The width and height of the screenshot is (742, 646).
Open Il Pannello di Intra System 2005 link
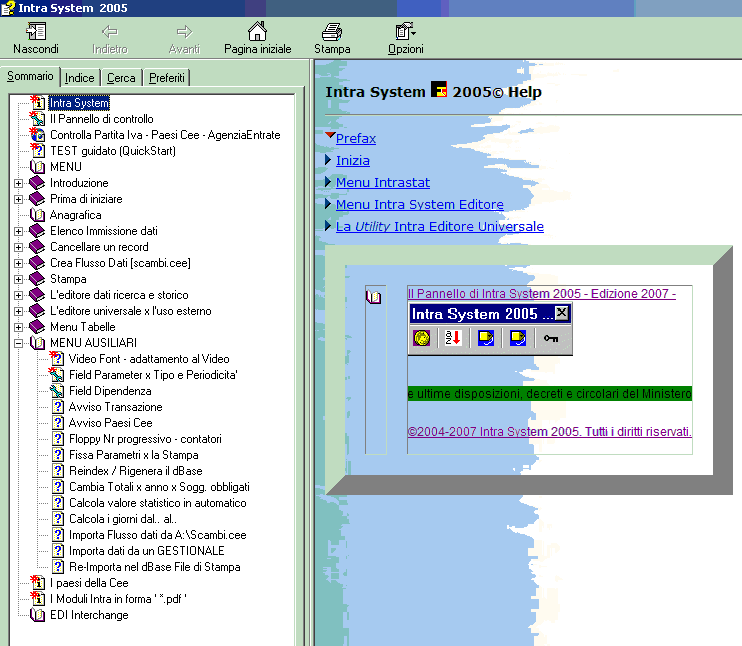(542, 294)
